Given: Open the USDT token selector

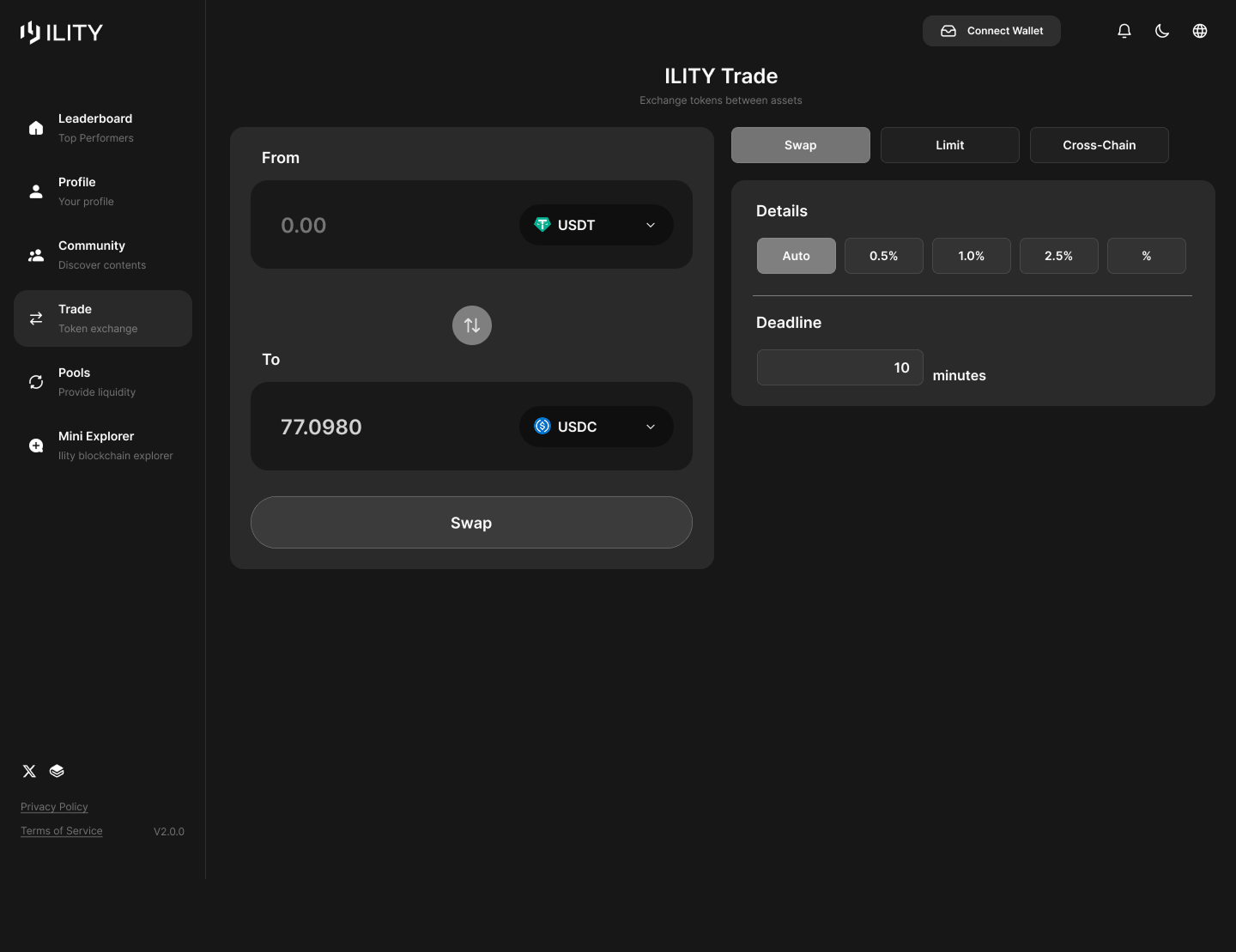Looking at the screenshot, I should 596,225.
